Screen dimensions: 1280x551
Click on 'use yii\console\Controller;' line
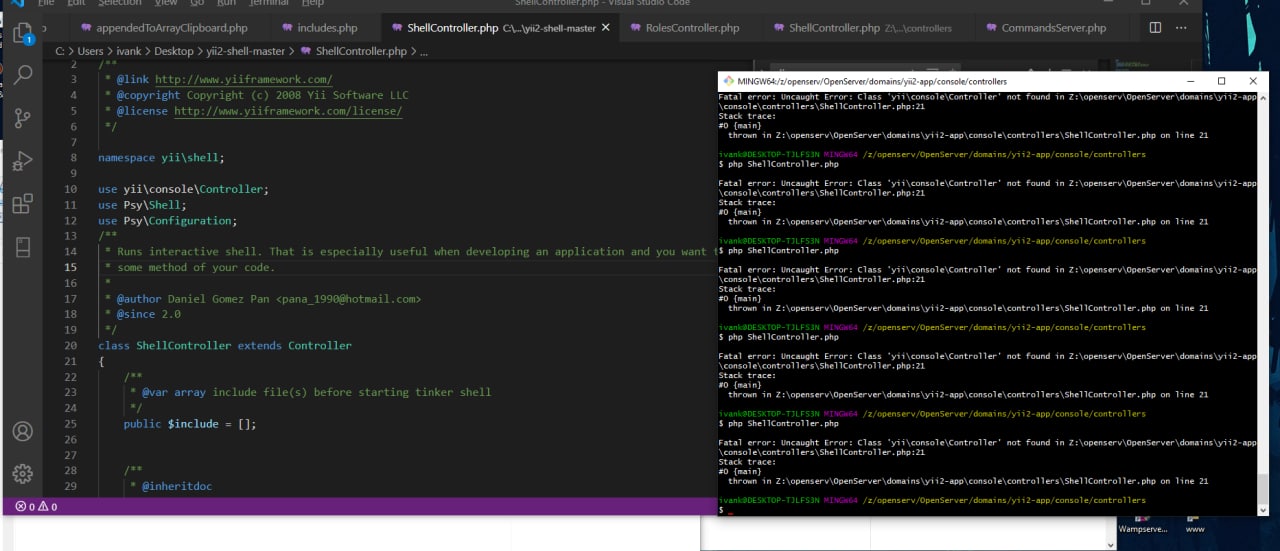[x=183, y=189]
